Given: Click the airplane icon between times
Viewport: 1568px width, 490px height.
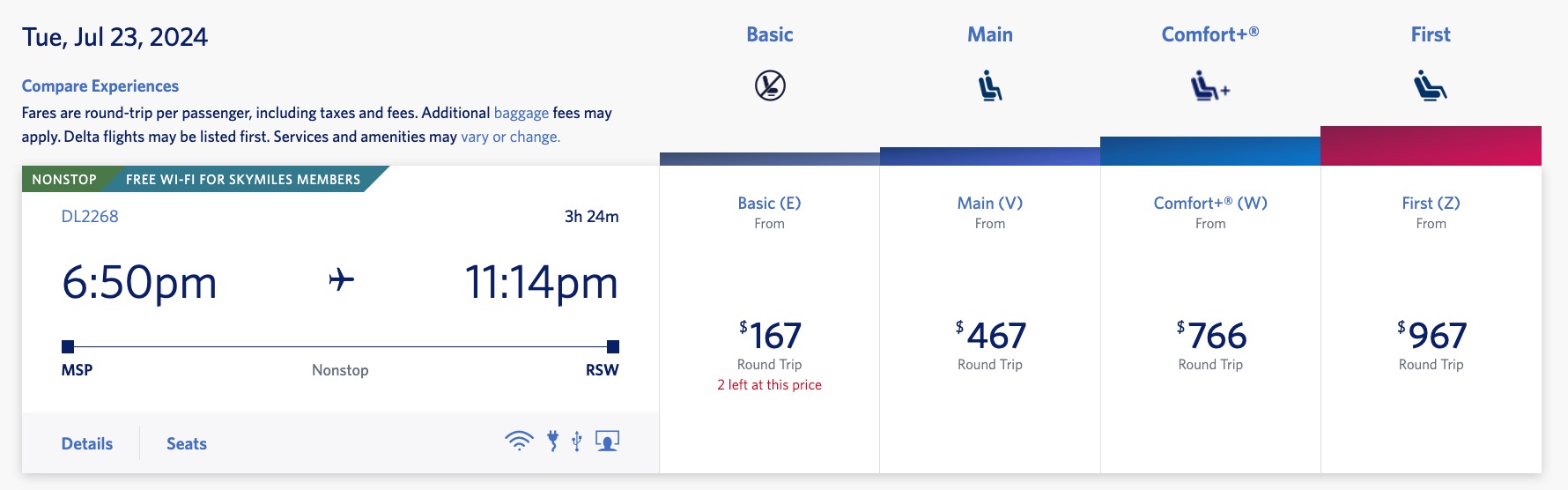Looking at the screenshot, I should (x=342, y=280).
